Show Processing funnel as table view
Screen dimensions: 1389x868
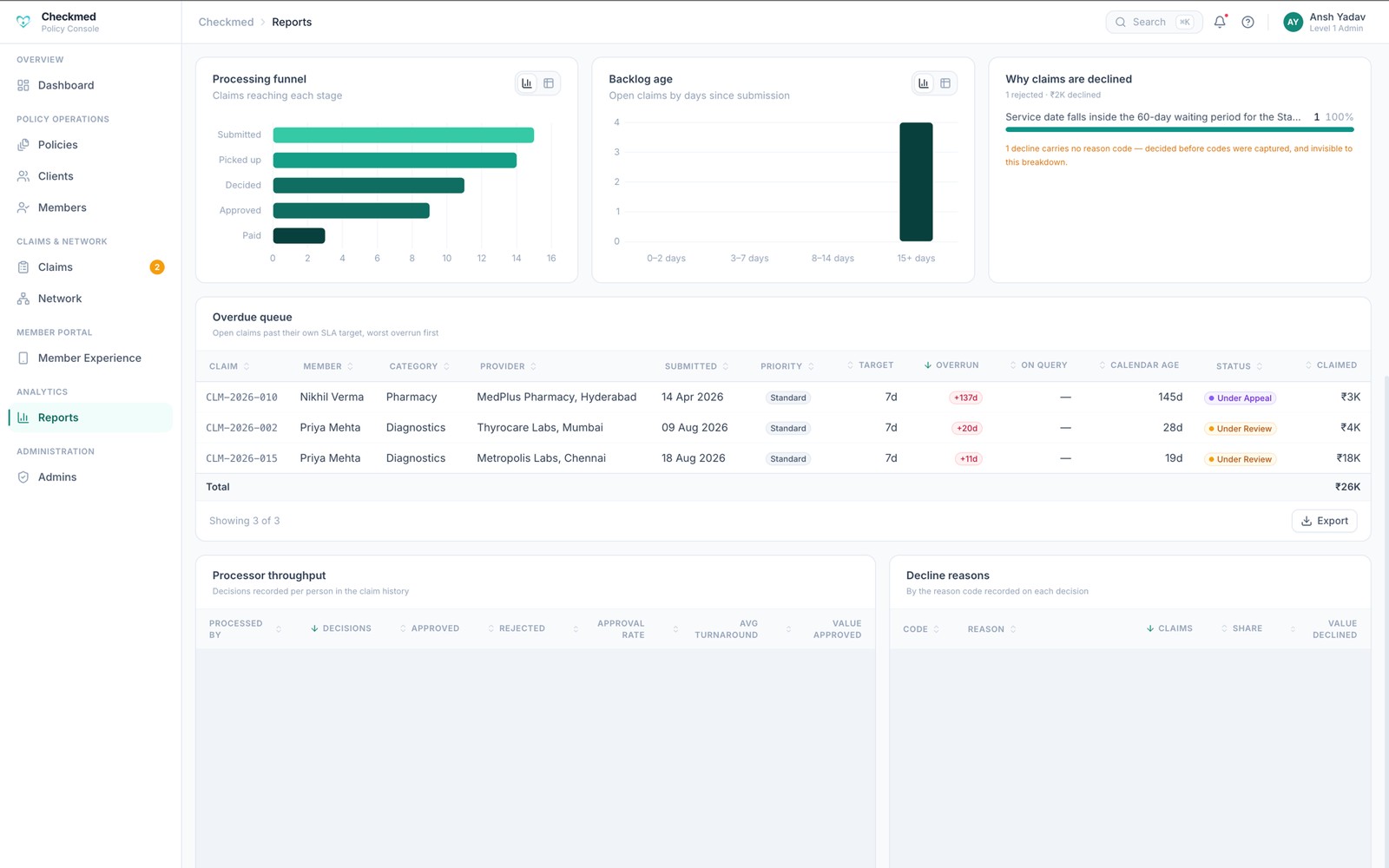point(549,83)
